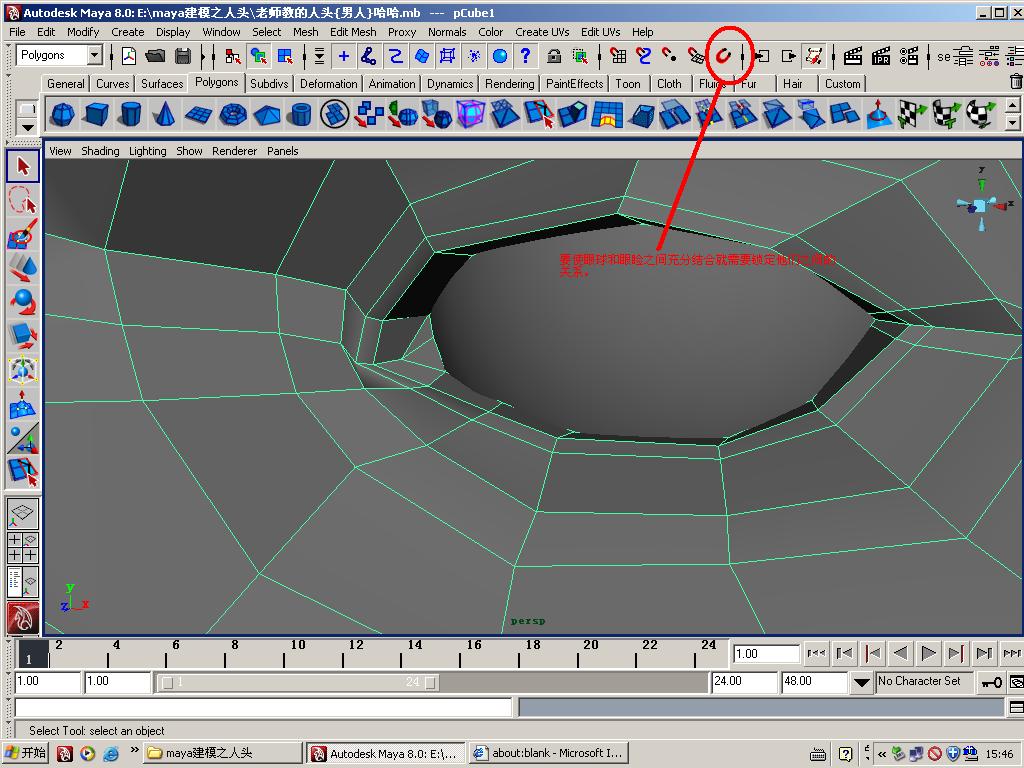The width and height of the screenshot is (1024, 768).
Task: Toggle the Auto Keyframe key button
Action: point(992,682)
